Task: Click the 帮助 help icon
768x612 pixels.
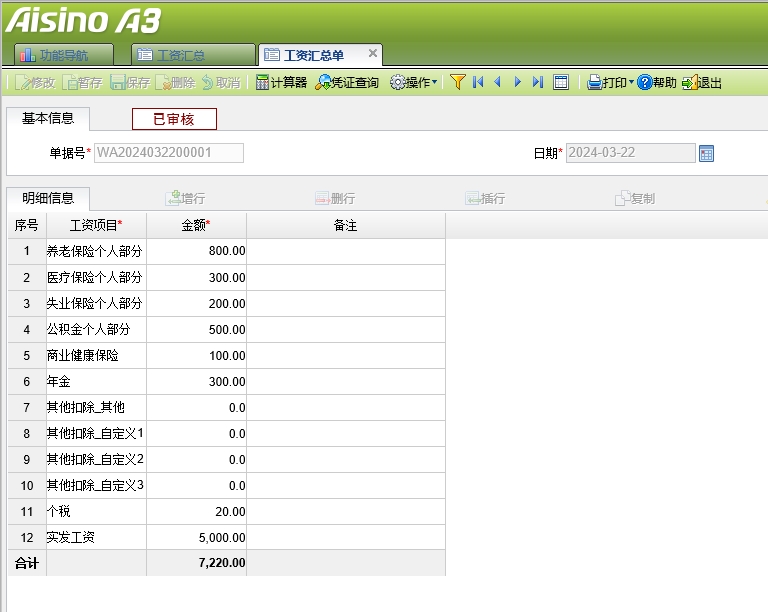Action: tap(657, 83)
